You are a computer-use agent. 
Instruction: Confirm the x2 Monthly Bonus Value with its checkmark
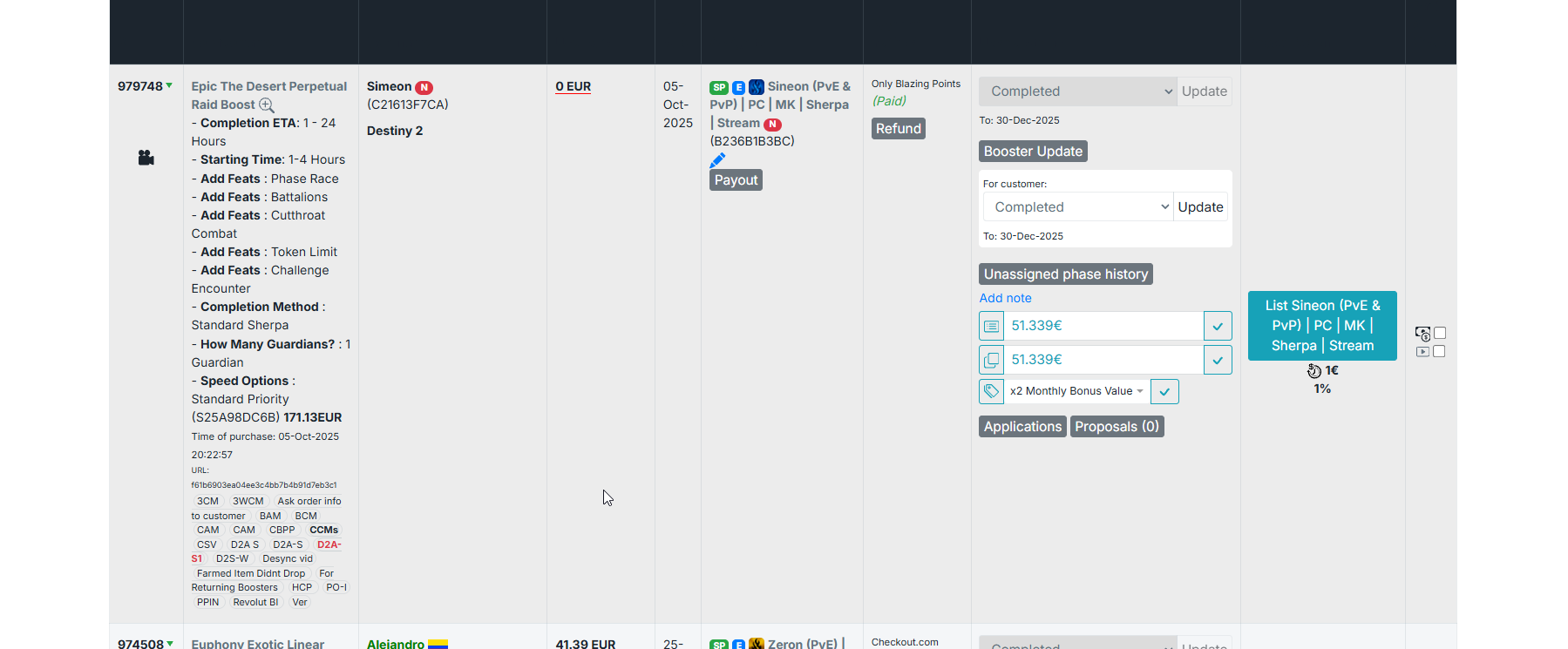coord(1164,391)
